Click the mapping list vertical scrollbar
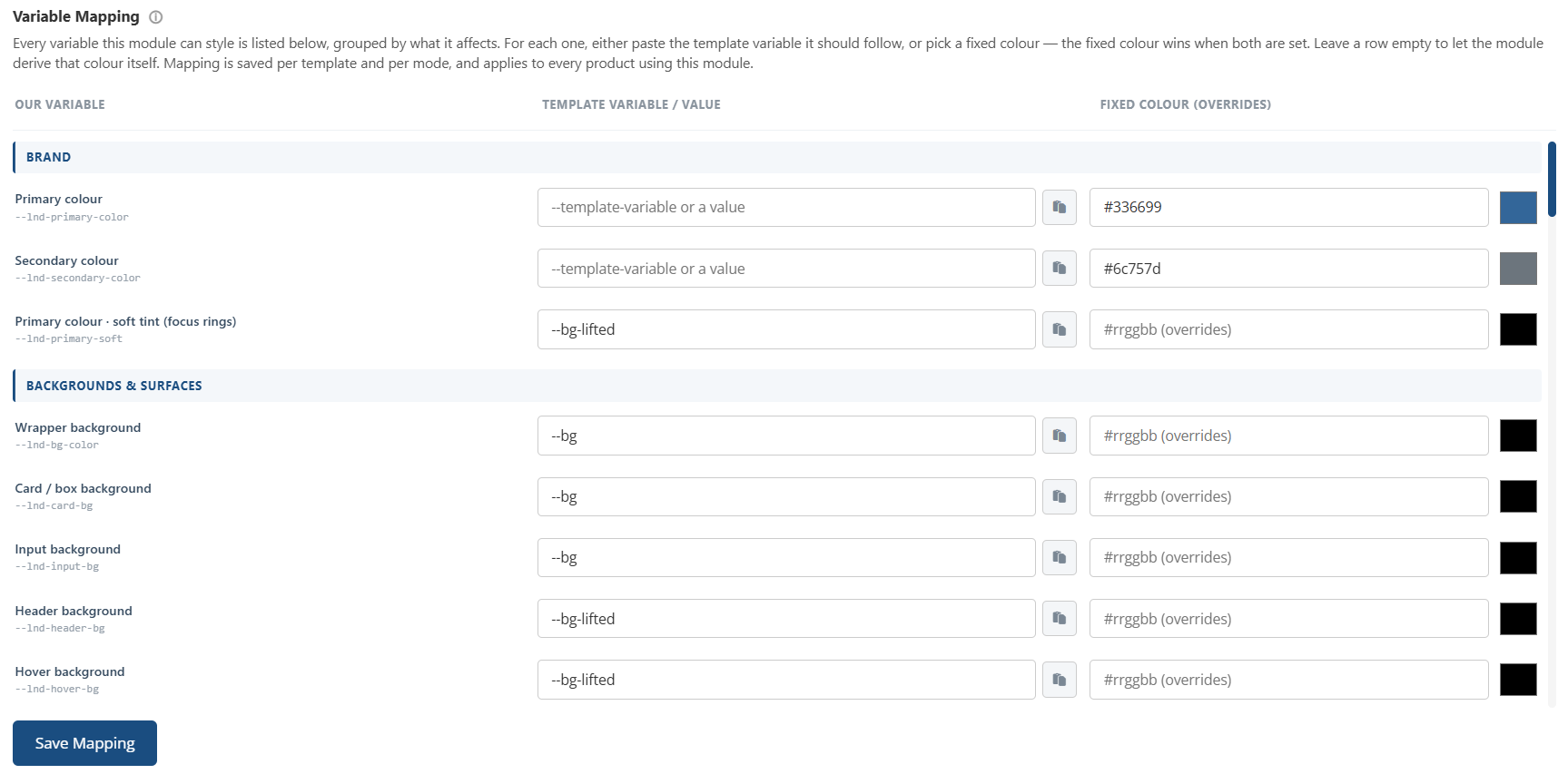 coord(1552,179)
